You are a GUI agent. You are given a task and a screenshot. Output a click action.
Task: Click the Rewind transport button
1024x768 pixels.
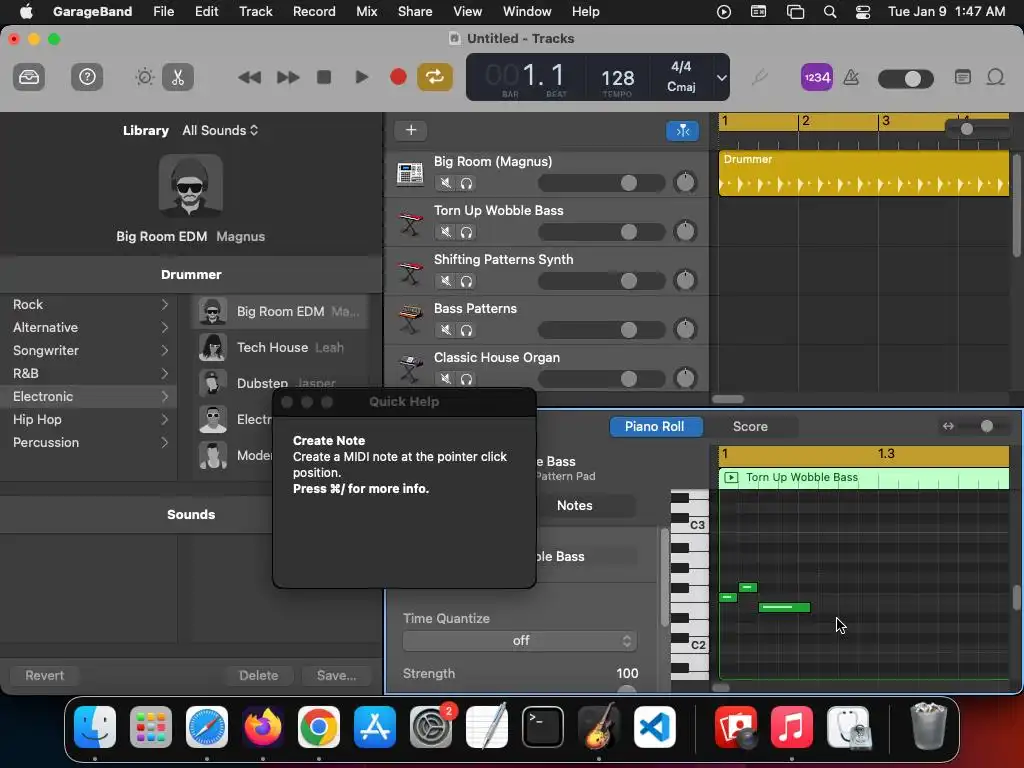249,78
